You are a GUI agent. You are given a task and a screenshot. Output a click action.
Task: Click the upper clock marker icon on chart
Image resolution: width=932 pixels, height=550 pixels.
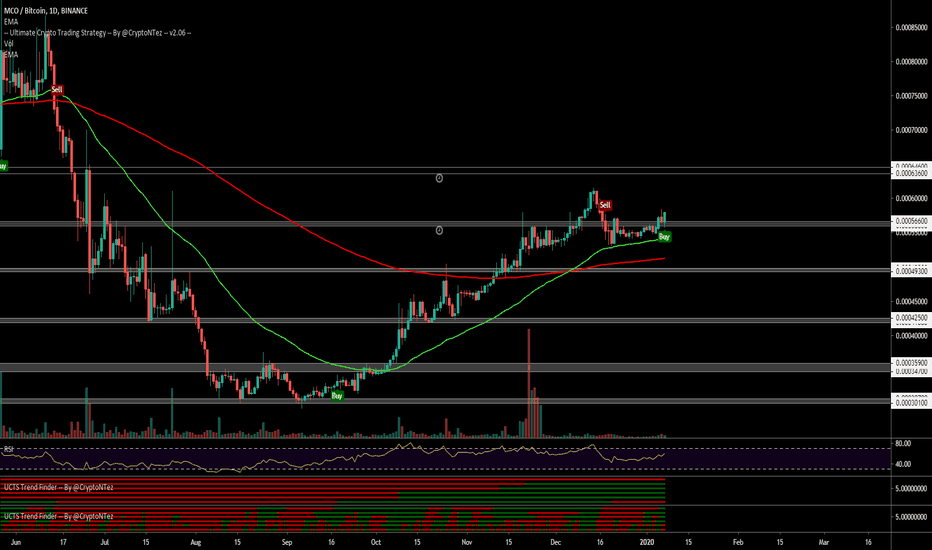click(439, 178)
